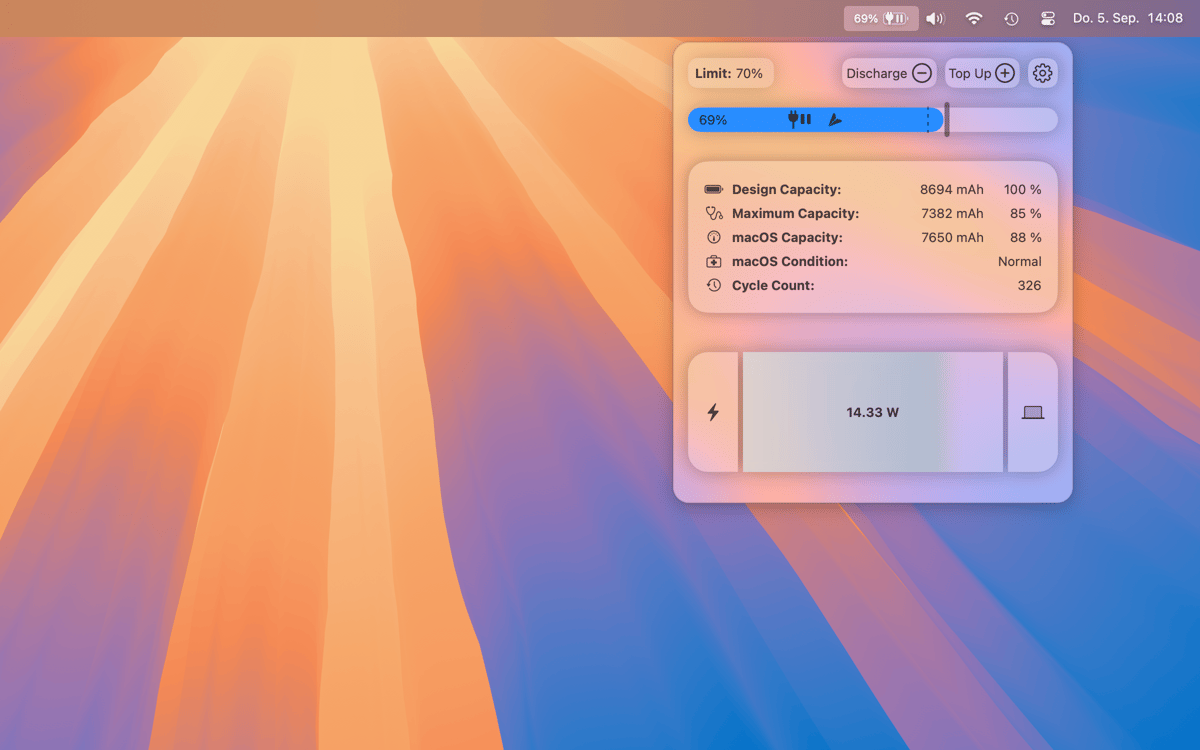Click the info icon beside macOS Capacity
The height and width of the screenshot is (750, 1200).
713,237
